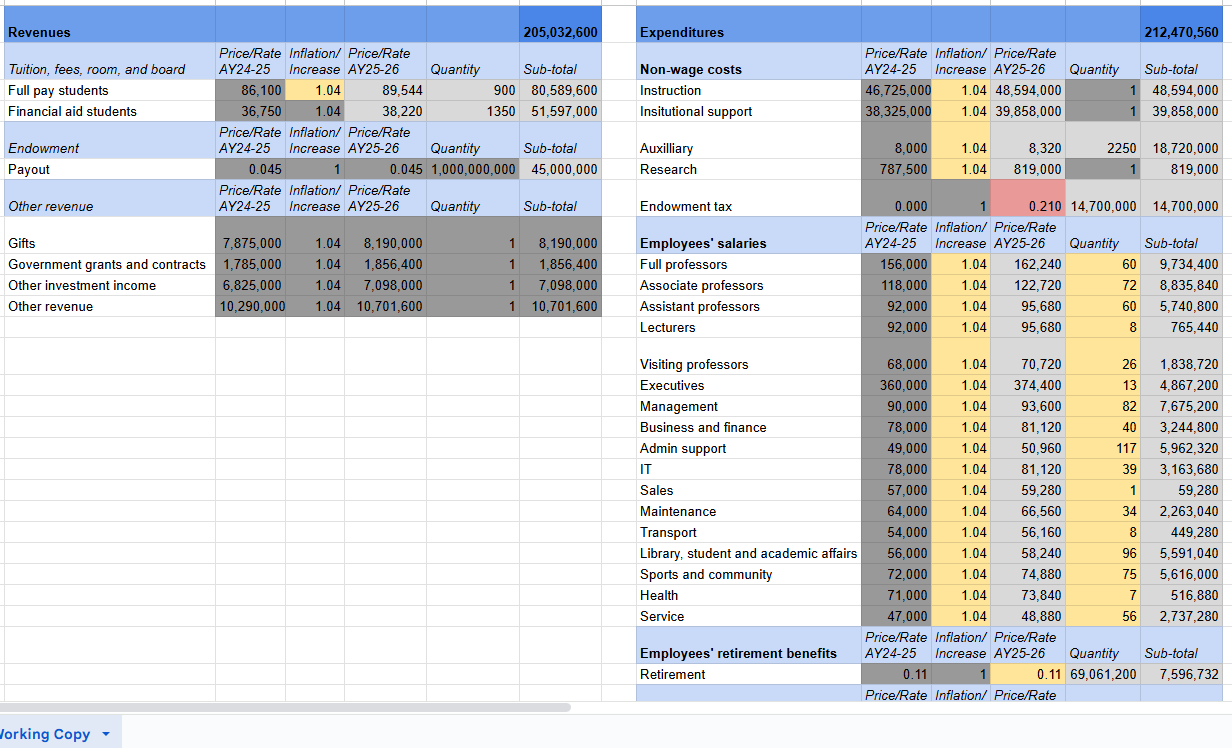Select 'Government grants and contracts' label
This screenshot has height=748, width=1232.
(109, 264)
